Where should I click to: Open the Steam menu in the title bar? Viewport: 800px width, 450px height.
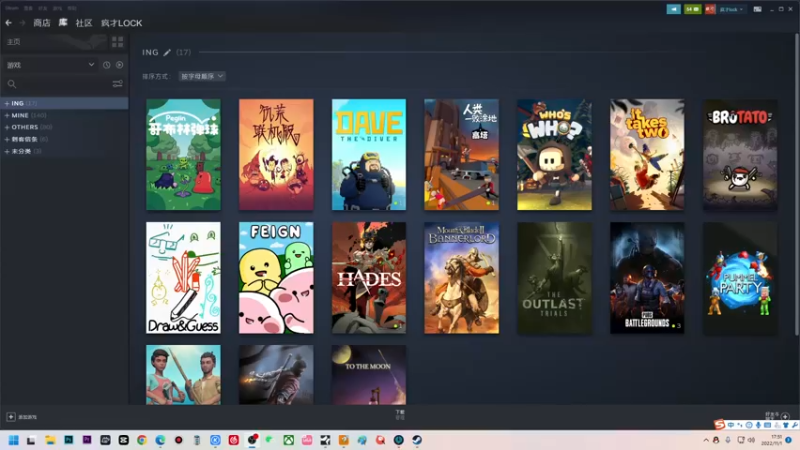pos(12,8)
